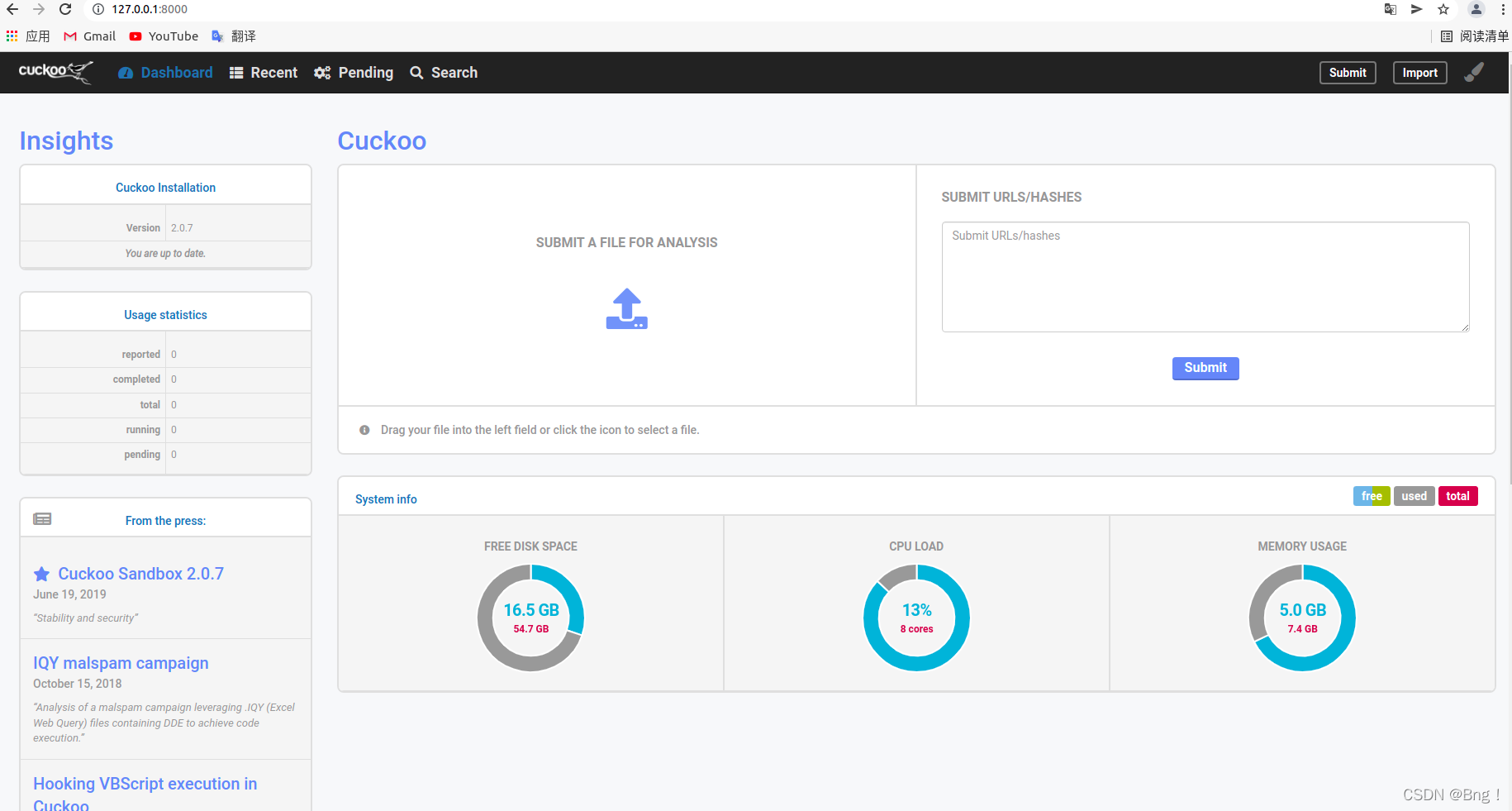This screenshot has height=811, width=1512.
Task: Open the reading list 阅读清单
Action: [x=1475, y=36]
